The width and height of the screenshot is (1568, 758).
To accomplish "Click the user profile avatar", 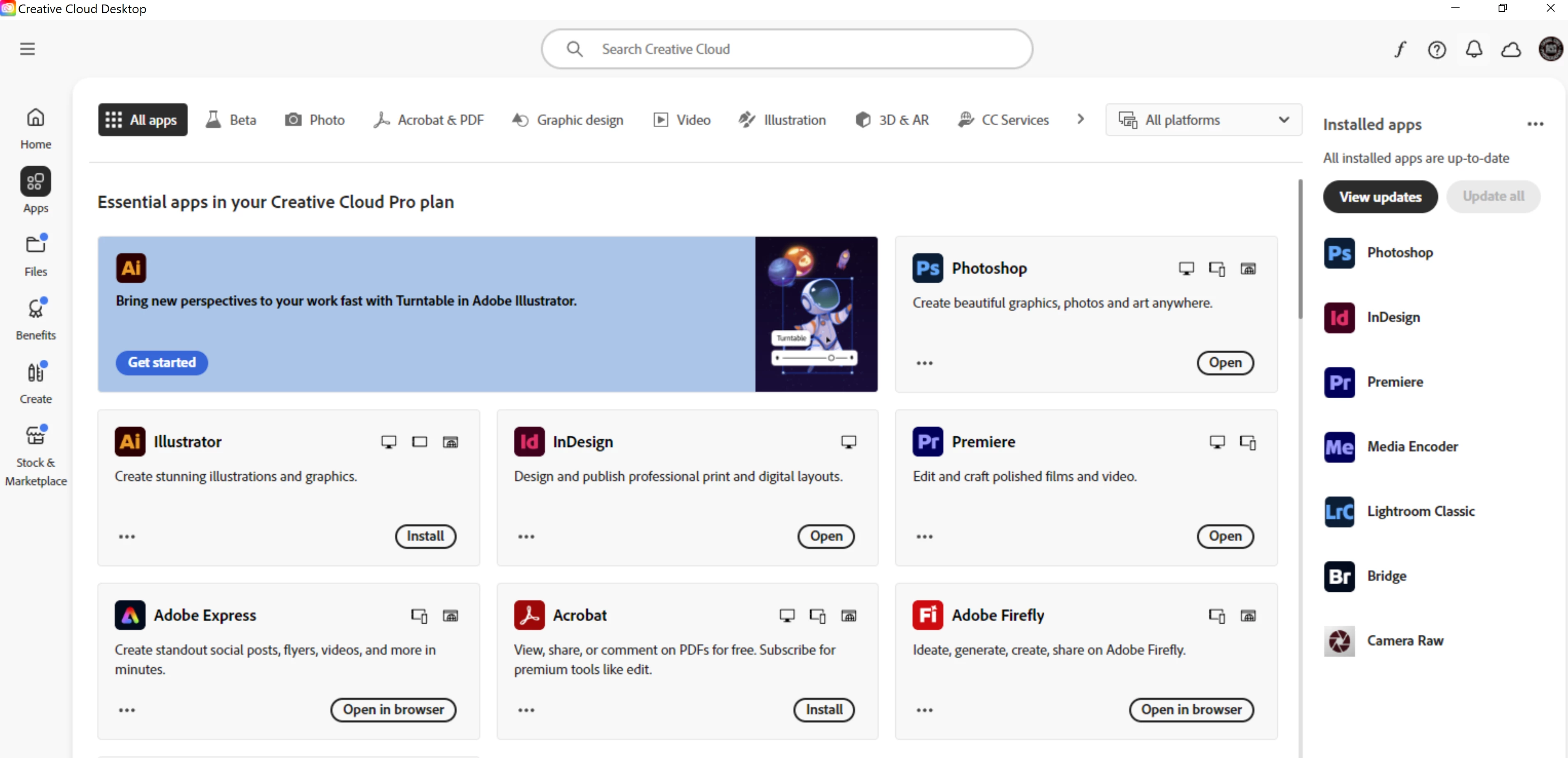I will pos(1550,49).
